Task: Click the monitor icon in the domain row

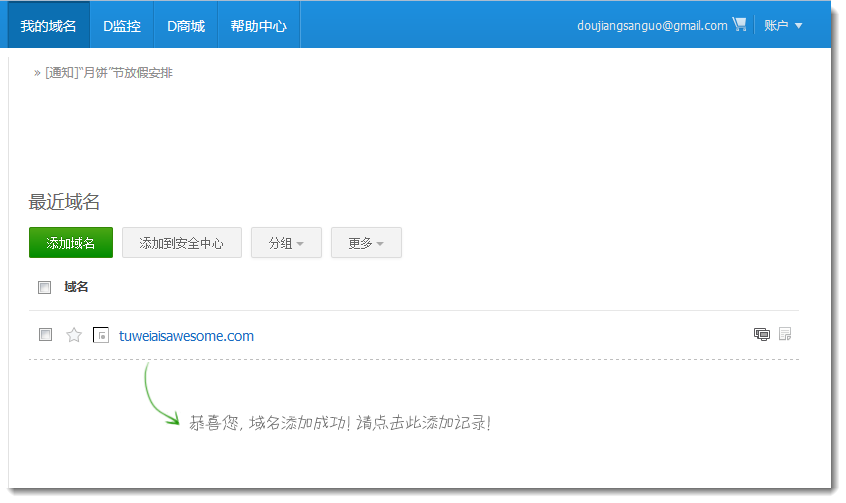Action: 762,334
